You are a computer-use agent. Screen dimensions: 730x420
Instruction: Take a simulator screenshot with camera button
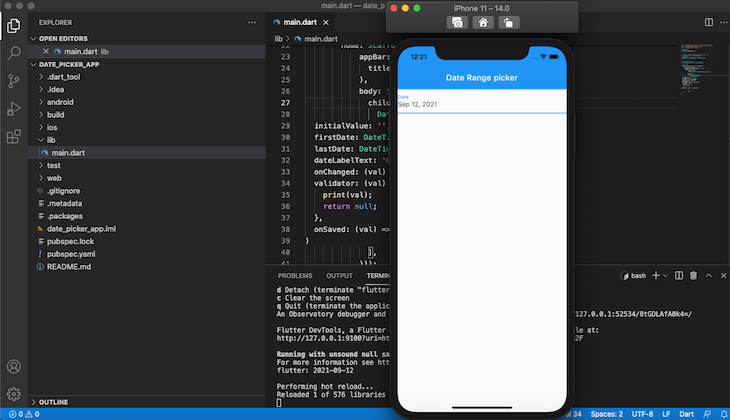(x=457, y=22)
